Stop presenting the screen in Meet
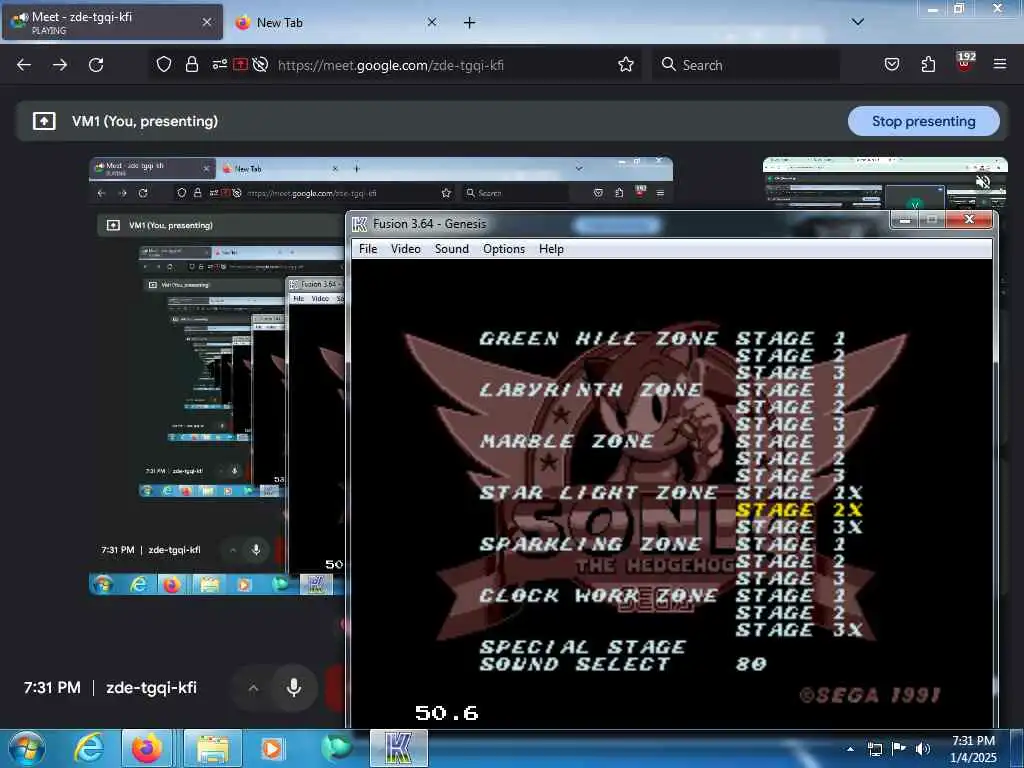Viewport: 1024px width, 768px height. click(923, 121)
